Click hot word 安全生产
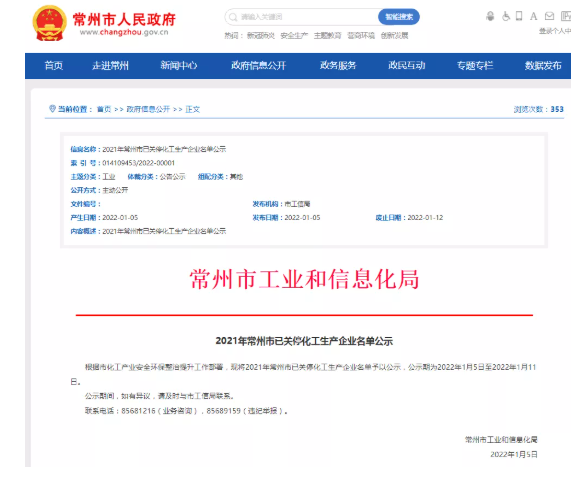The height and width of the screenshot is (482, 571). tap(294, 36)
